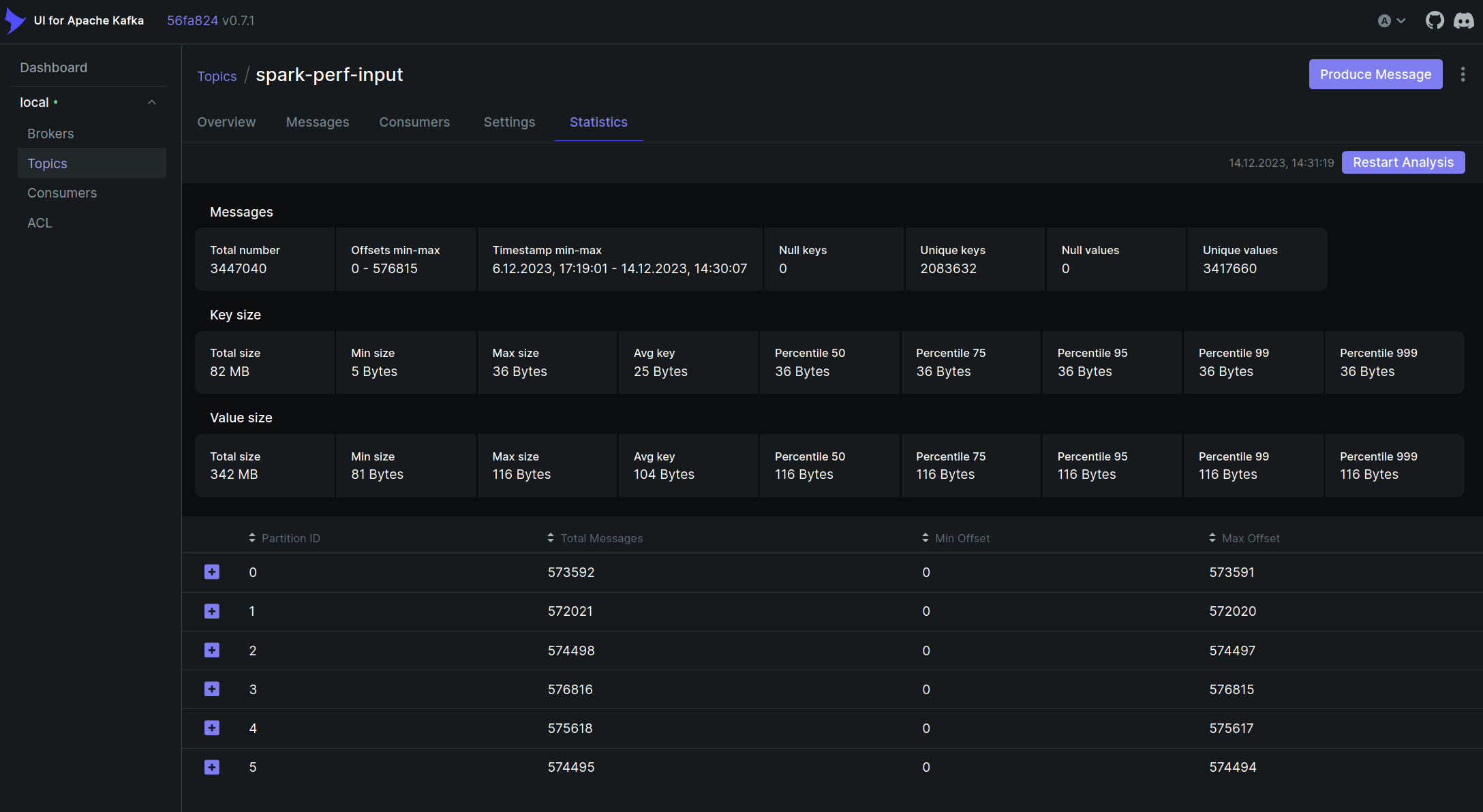
Task: Click the Null values 0 card
Action: (1116, 260)
